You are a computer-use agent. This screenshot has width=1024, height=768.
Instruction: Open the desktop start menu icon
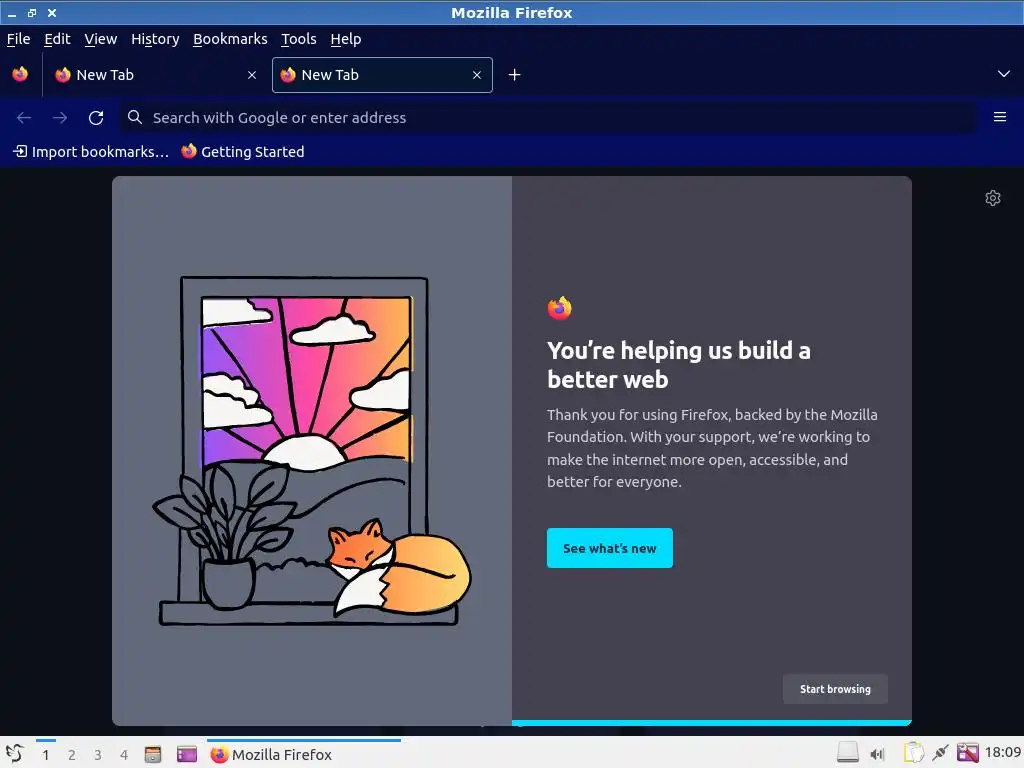[x=14, y=754]
